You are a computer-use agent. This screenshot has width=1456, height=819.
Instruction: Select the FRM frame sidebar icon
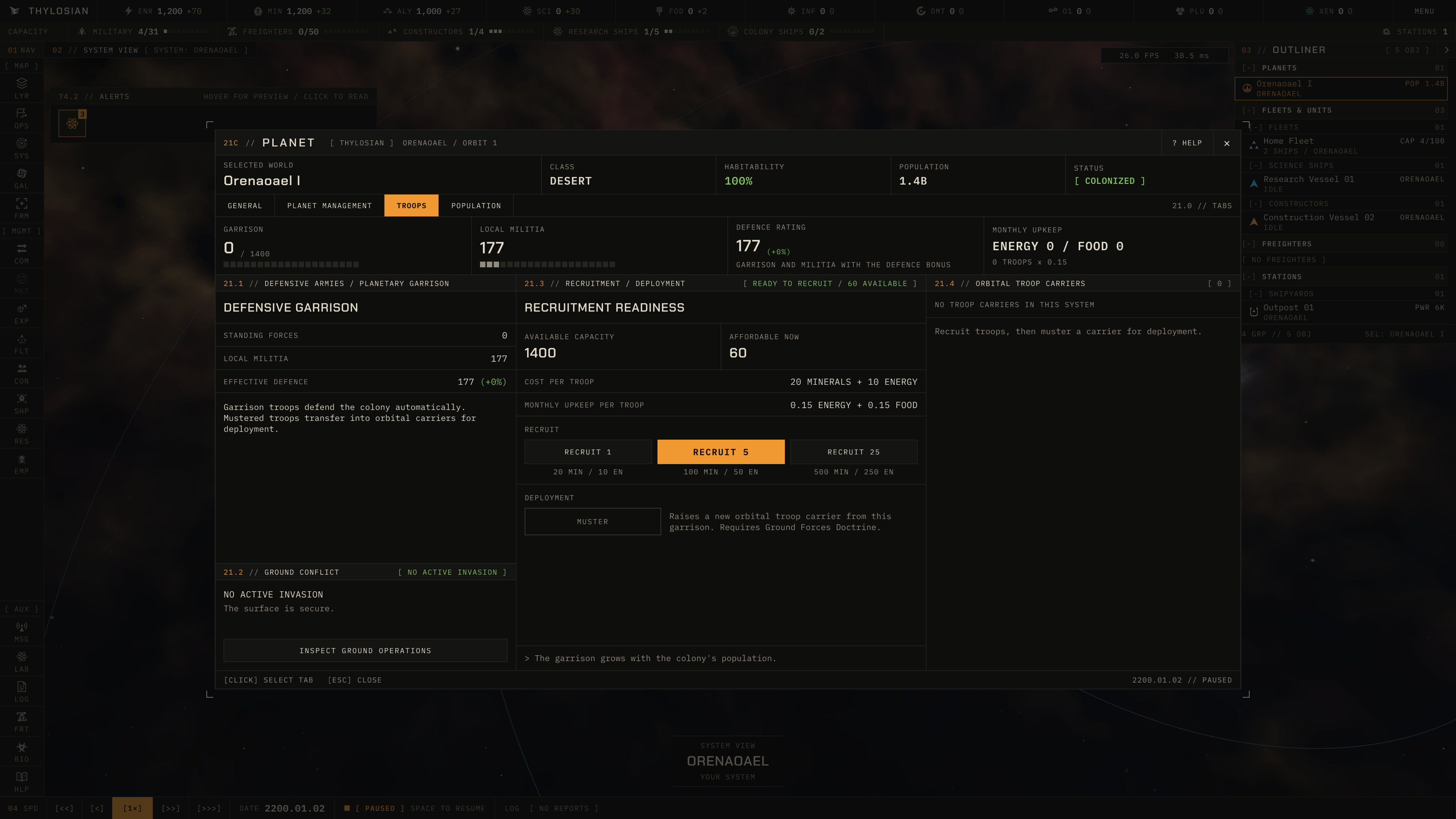click(22, 208)
